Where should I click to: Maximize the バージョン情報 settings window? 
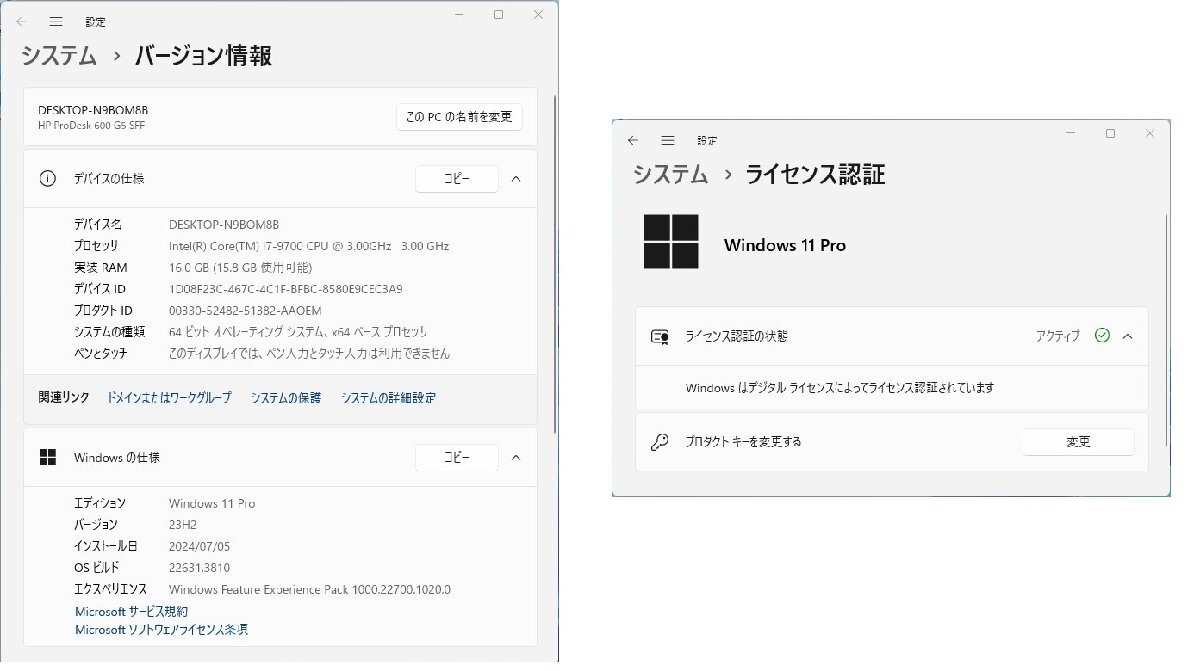click(498, 14)
